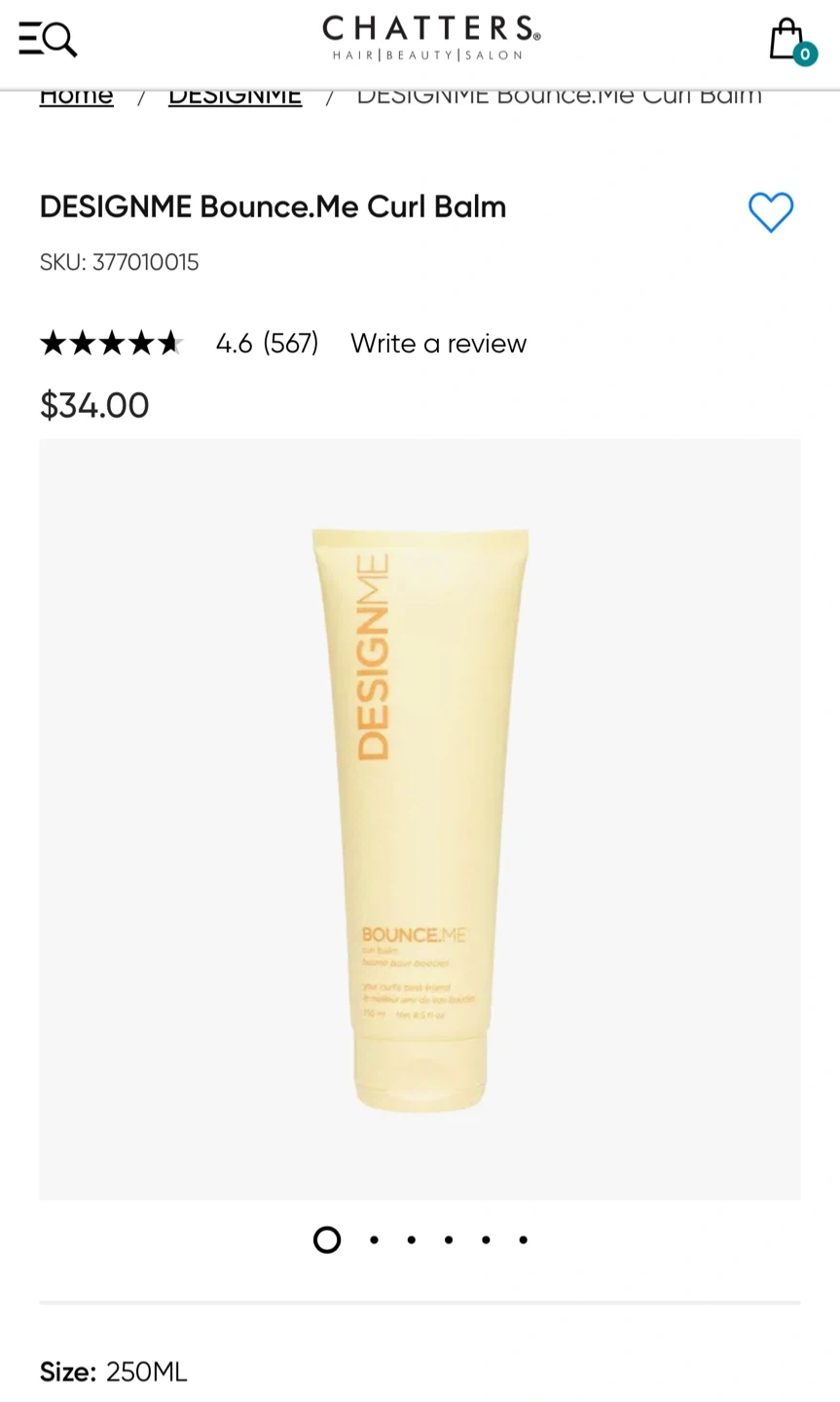
Task: Select the fourth image carousel dot
Action: (449, 1239)
